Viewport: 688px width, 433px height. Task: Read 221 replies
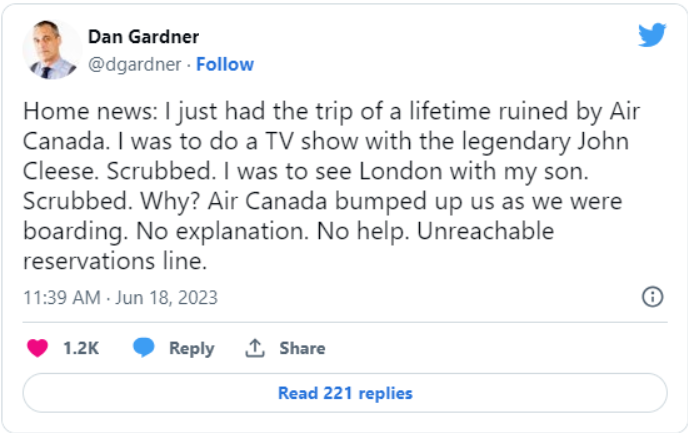(x=345, y=393)
